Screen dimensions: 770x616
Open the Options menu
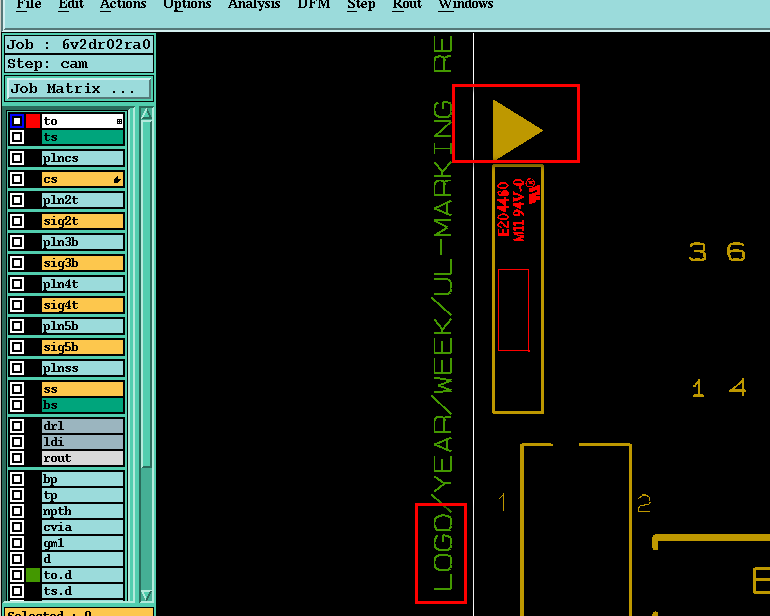[187, 4]
